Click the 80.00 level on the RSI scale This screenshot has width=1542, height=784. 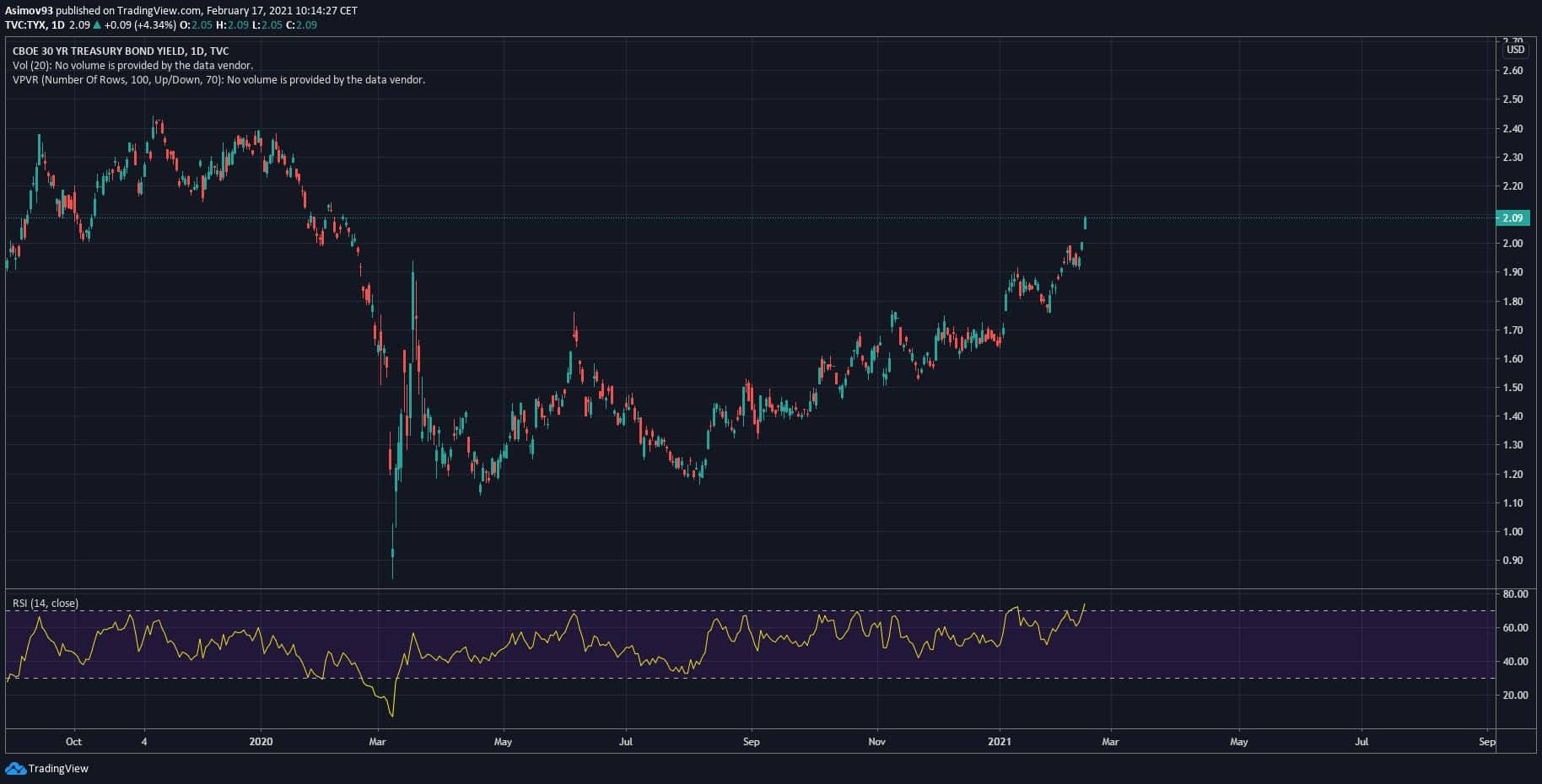[x=1515, y=593]
